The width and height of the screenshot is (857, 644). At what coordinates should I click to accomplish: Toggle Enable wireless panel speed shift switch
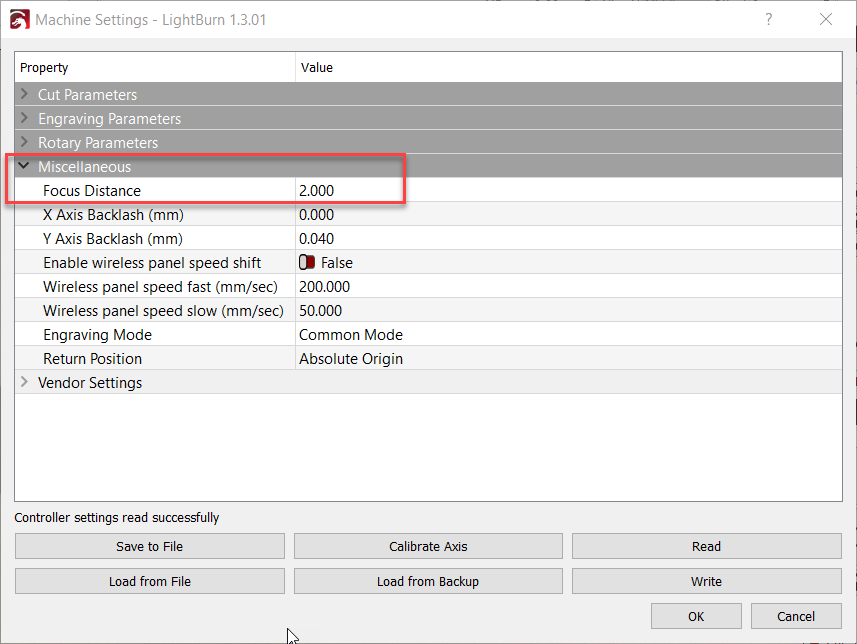tap(307, 263)
